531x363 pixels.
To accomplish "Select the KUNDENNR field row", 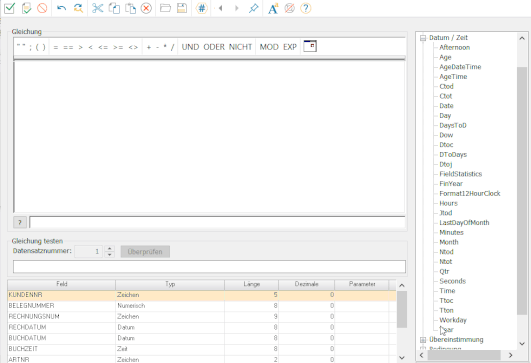I will [x=202, y=295].
